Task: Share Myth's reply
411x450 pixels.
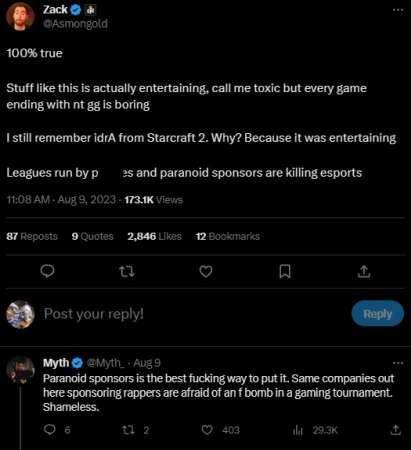Action: 395,430
